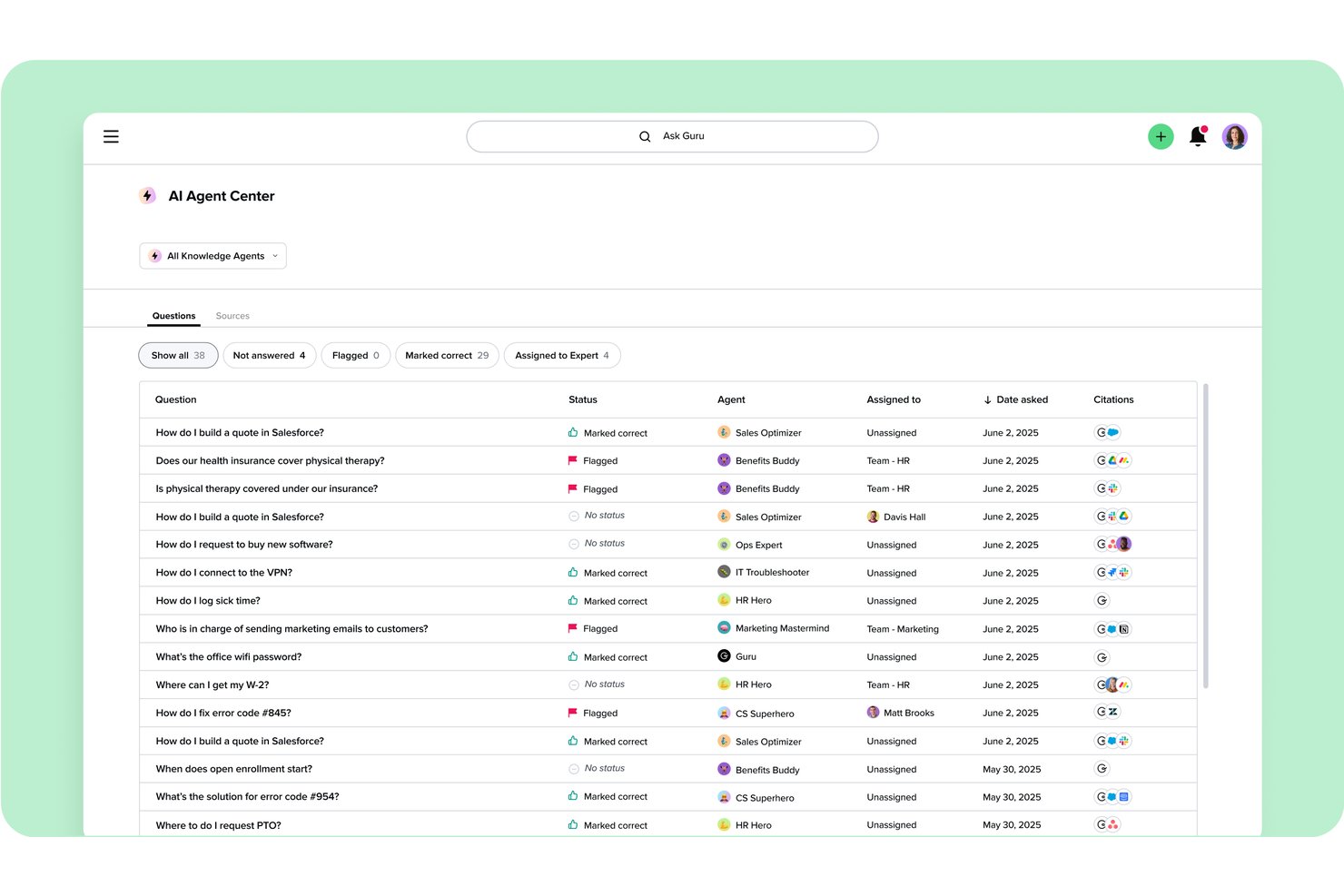Image resolution: width=1344 pixels, height=896 pixels.
Task: Select the Show all 38 filter
Action: point(178,355)
